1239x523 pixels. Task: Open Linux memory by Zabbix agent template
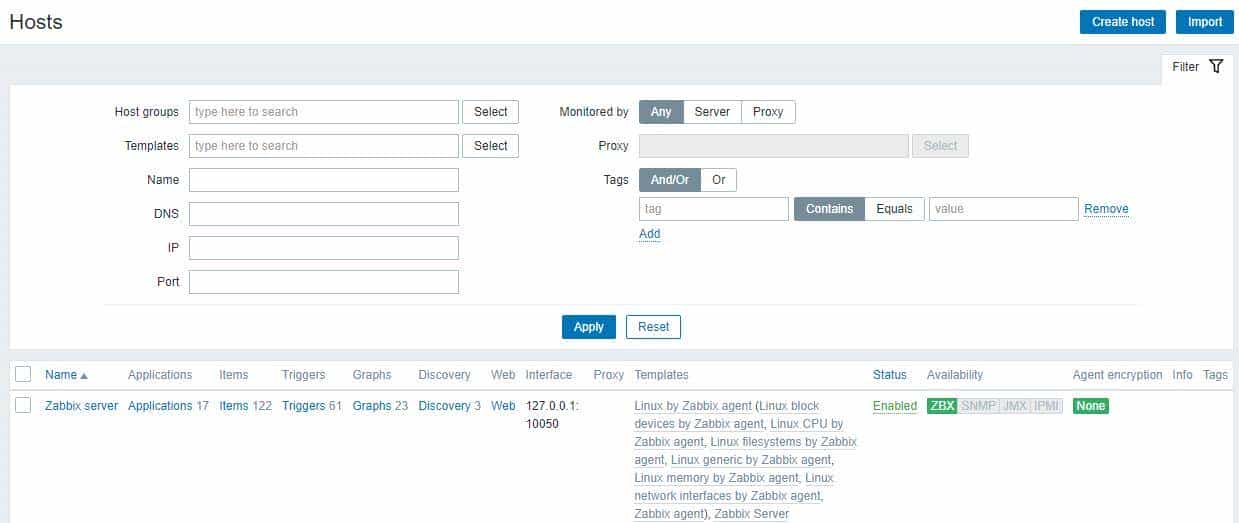point(717,478)
